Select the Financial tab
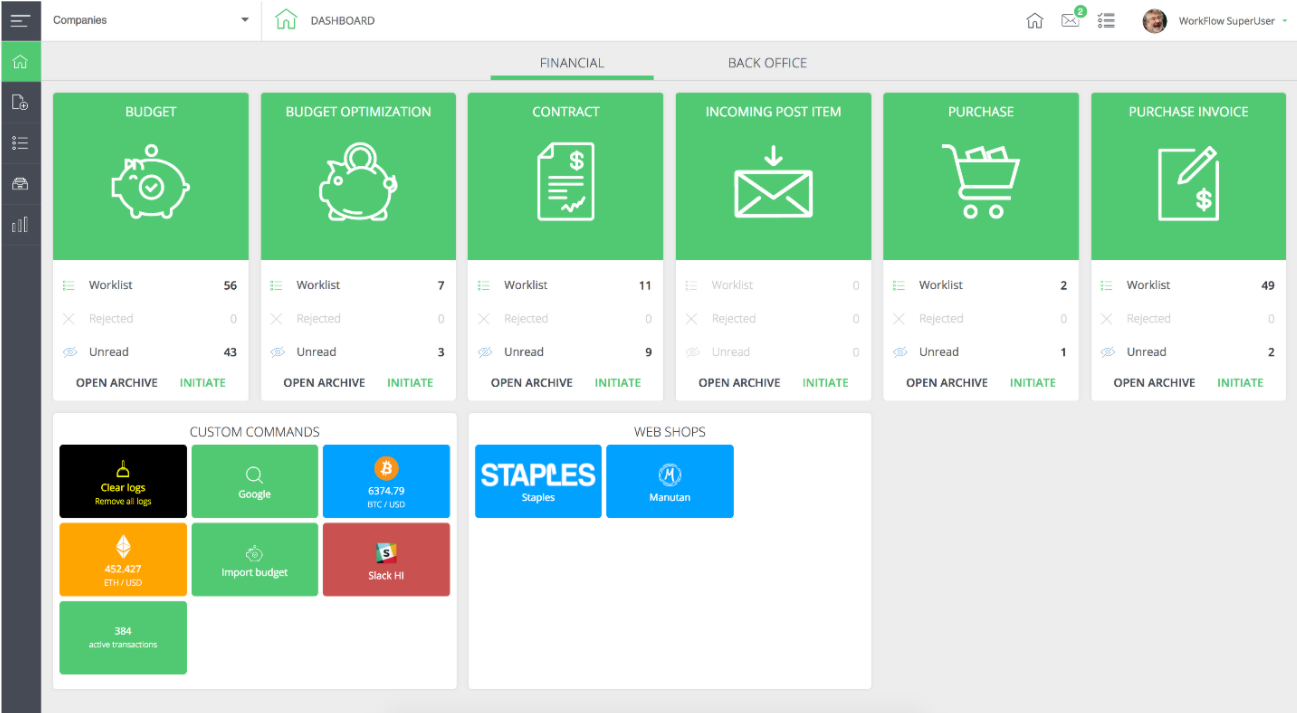Viewport: 1297px width, 713px height. click(x=572, y=63)
